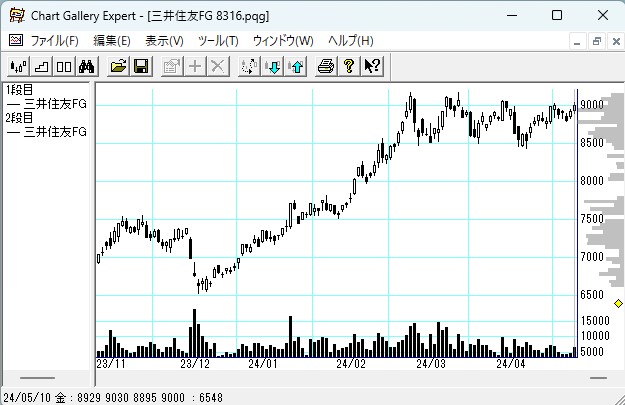This screenshot has width=625, height=405.
Task: Open search with the binoculars icon
Action: tap(86, 66)
